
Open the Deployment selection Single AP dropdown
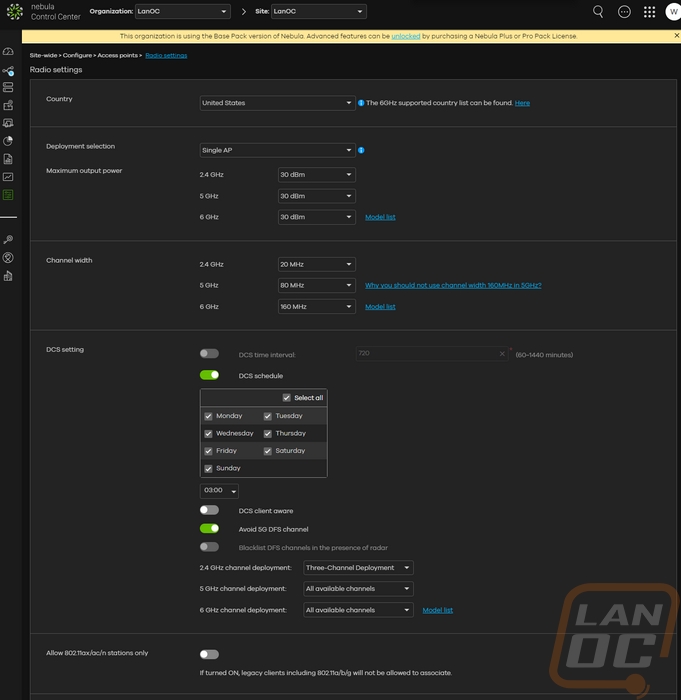277,150
